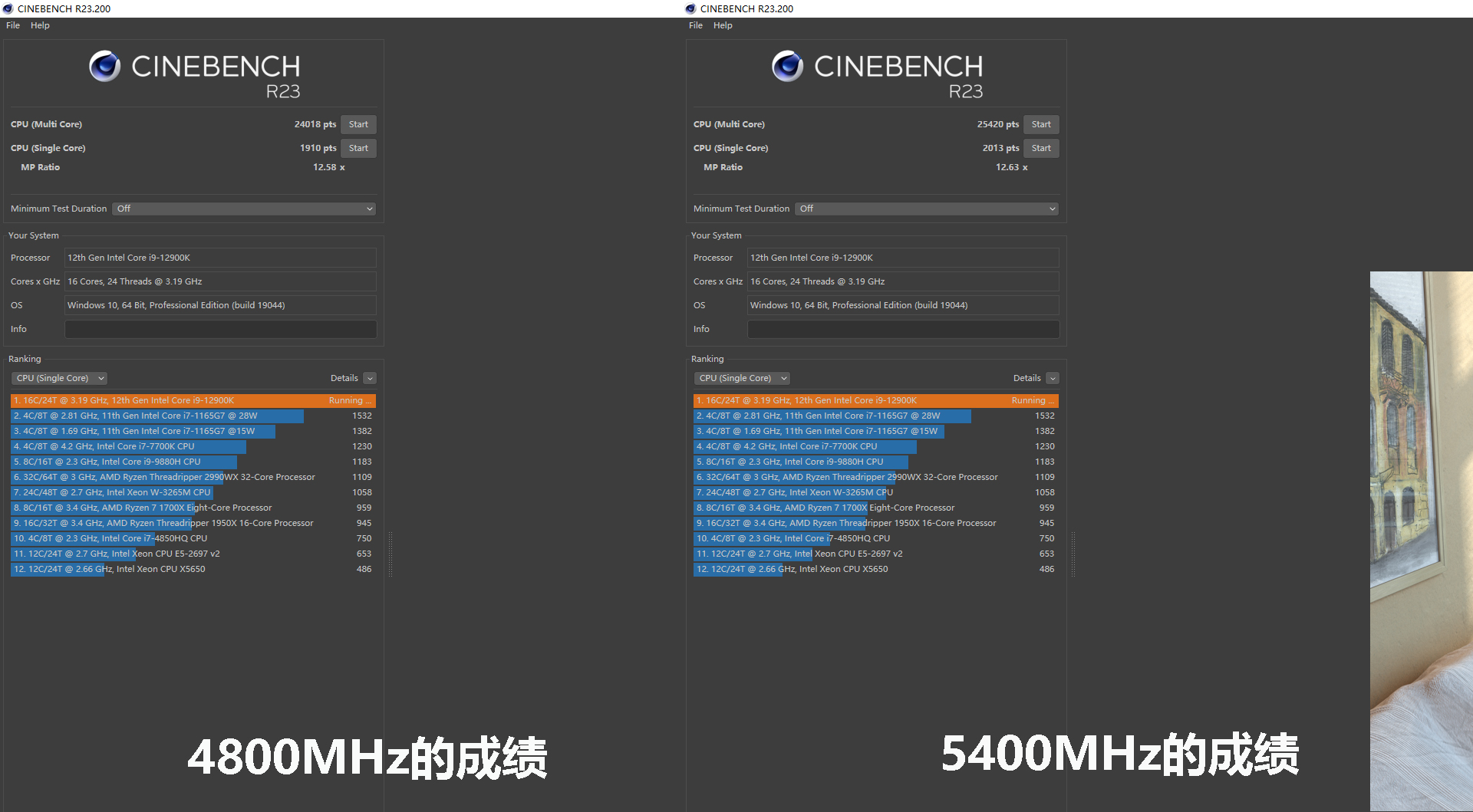Click the right Ranking category dropdown arrow

(783, 378)
